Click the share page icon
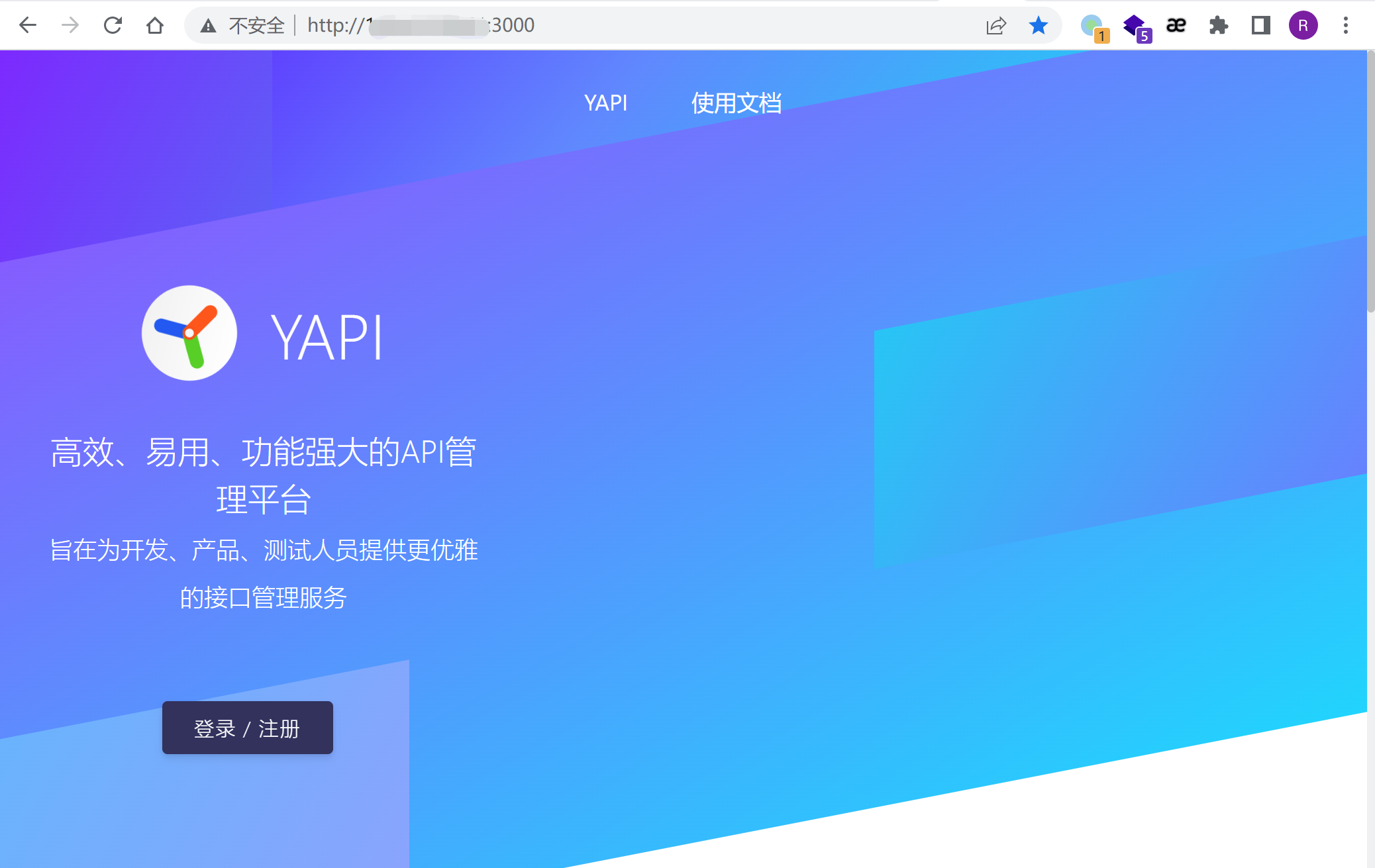 [x=996, y=26]
